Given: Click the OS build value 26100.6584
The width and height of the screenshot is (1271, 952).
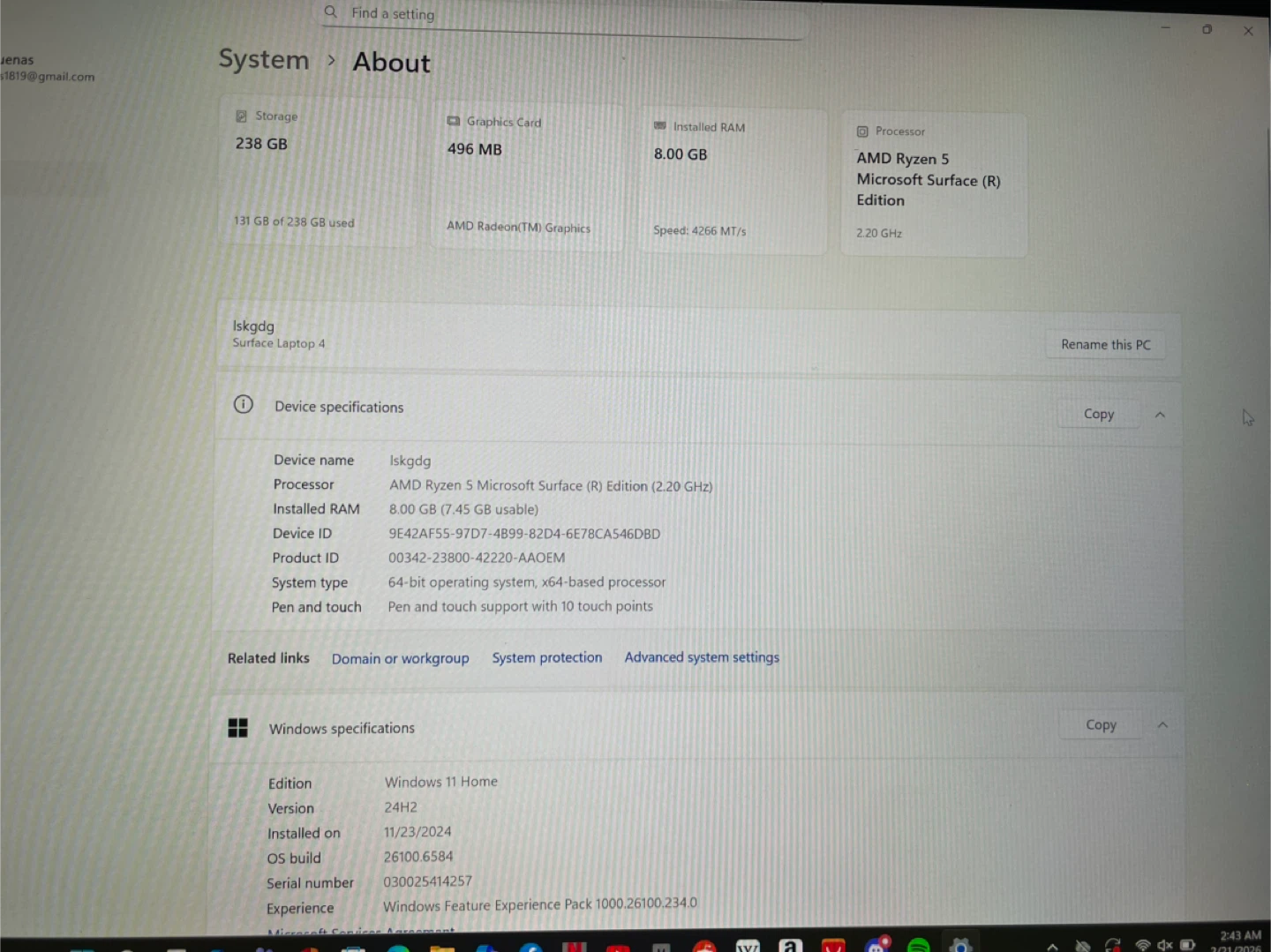Looking at the screenshot, I should [418, 857].
